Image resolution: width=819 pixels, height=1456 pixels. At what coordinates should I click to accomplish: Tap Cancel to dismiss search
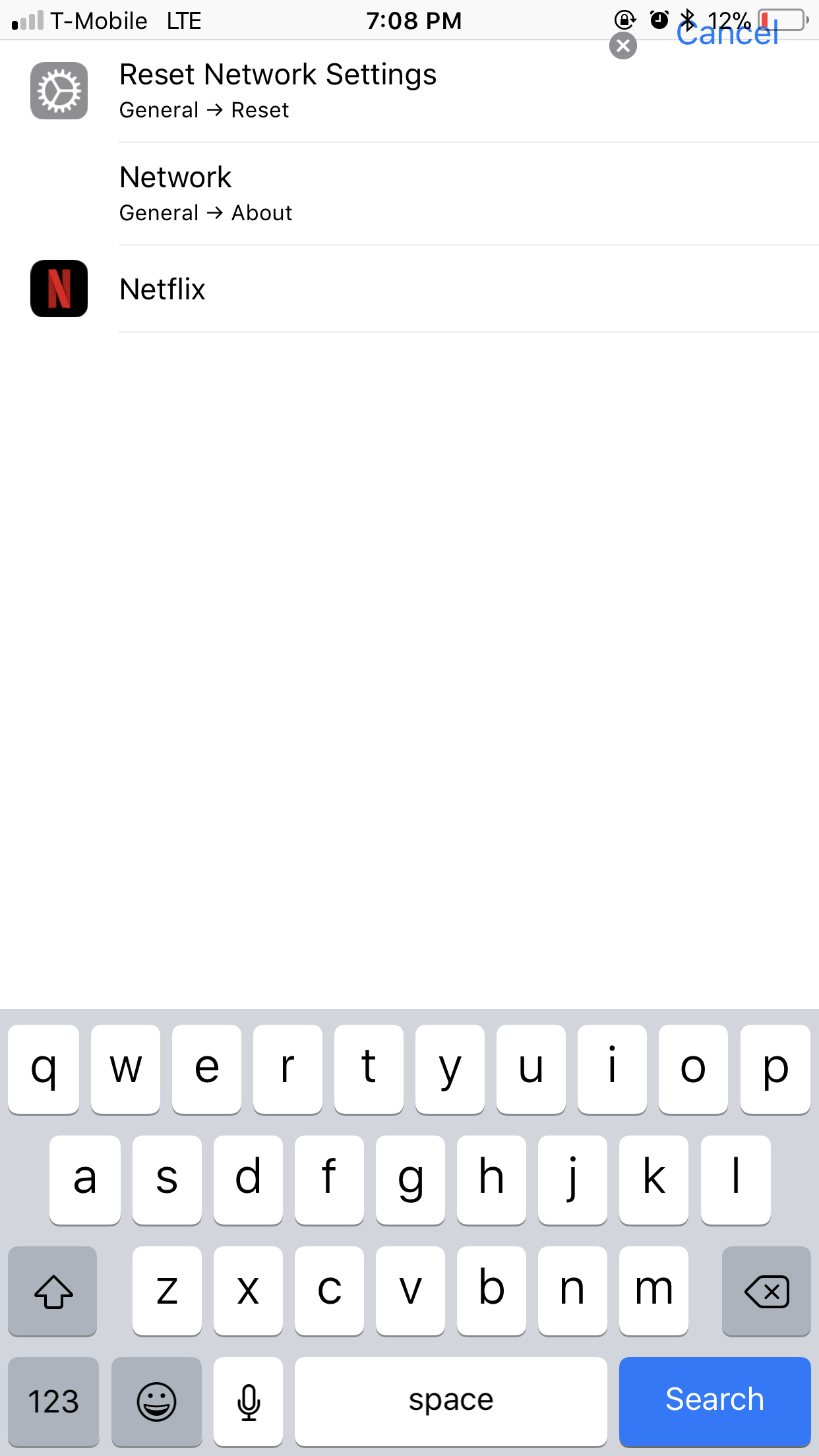[727, 34]
